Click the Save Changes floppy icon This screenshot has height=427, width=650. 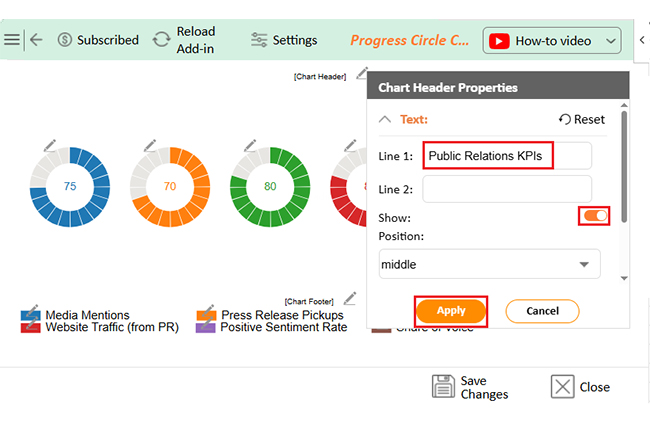443,386
